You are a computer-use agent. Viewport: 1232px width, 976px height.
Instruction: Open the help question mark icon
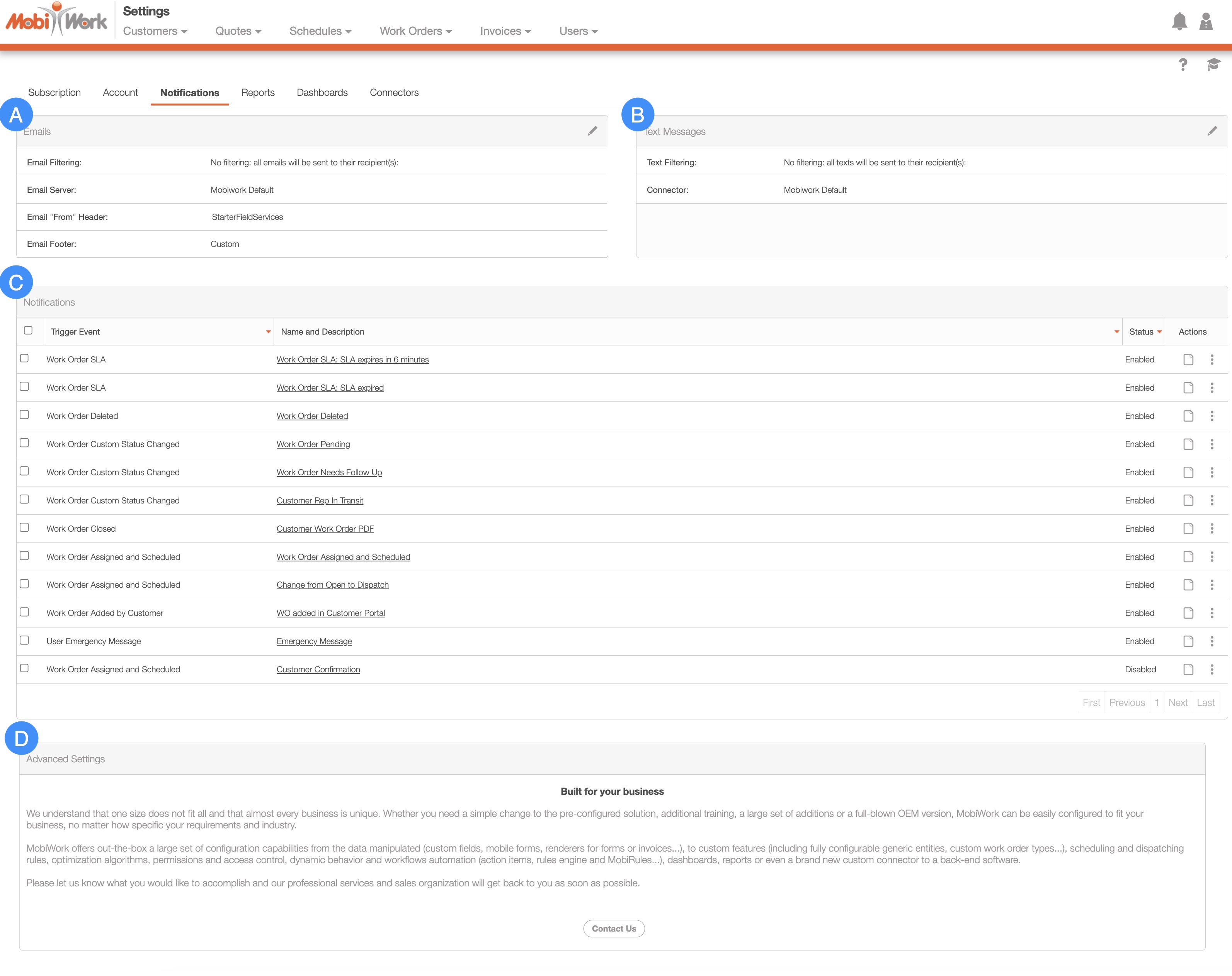[1183, 65]
